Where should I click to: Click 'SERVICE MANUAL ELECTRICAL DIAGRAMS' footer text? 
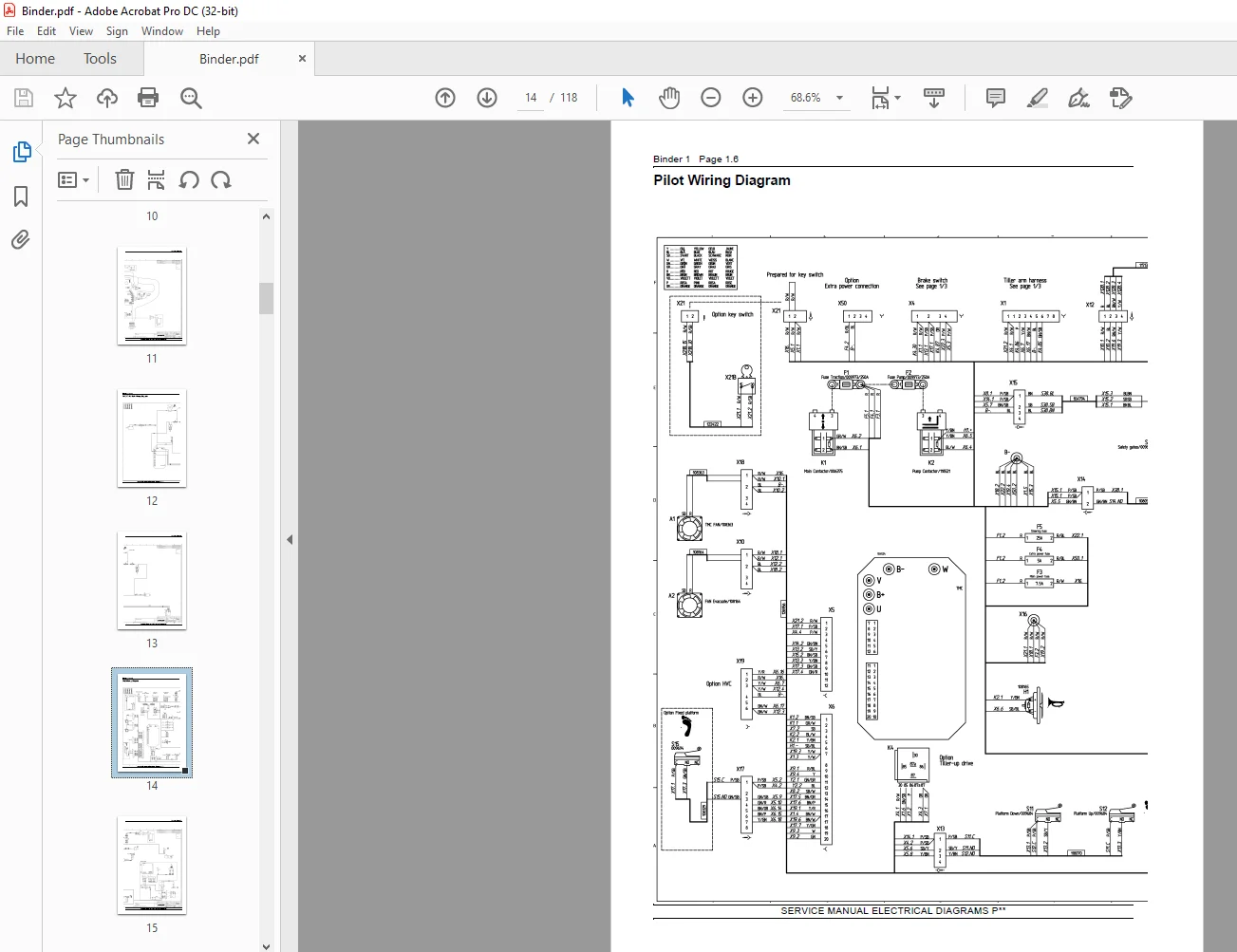pyautogui.click(x=893, y=911)
